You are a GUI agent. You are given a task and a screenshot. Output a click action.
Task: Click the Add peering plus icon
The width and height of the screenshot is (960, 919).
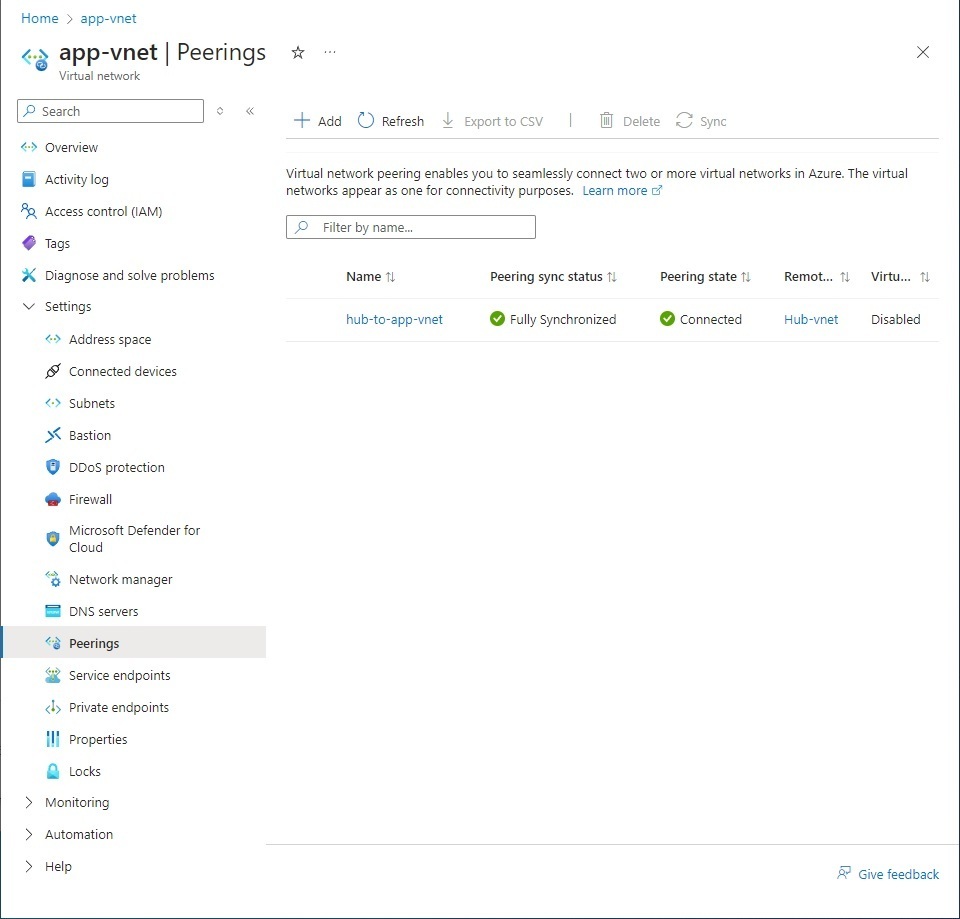302,121
